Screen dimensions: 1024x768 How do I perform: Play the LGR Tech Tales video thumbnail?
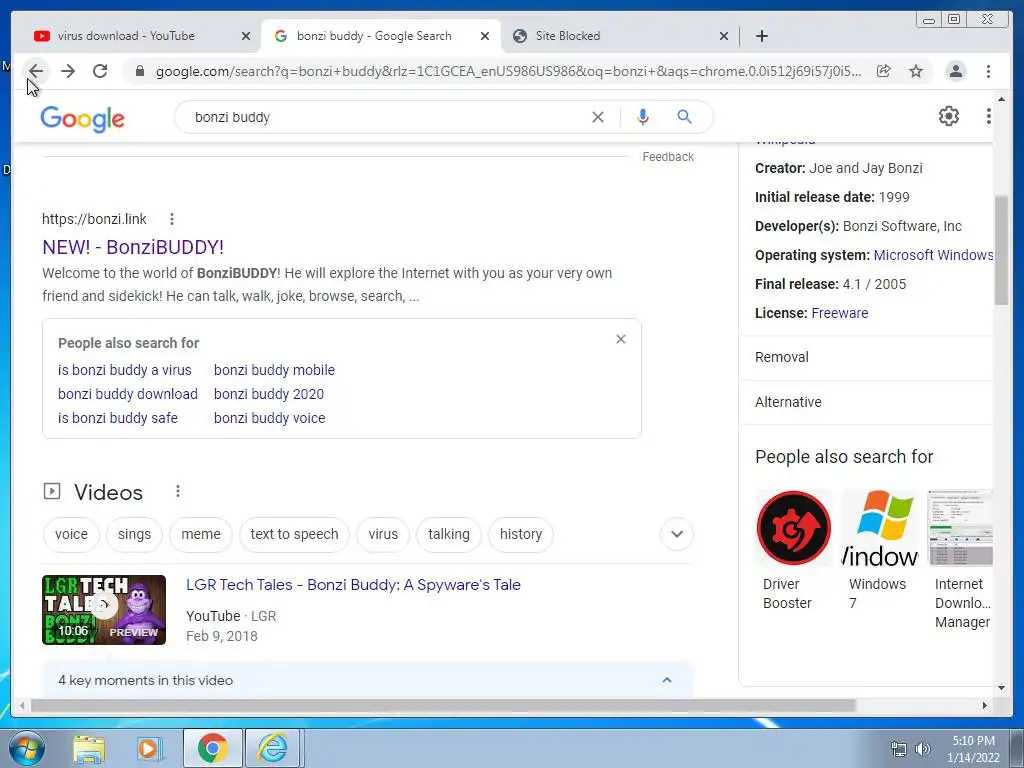(x=104, y=610)
